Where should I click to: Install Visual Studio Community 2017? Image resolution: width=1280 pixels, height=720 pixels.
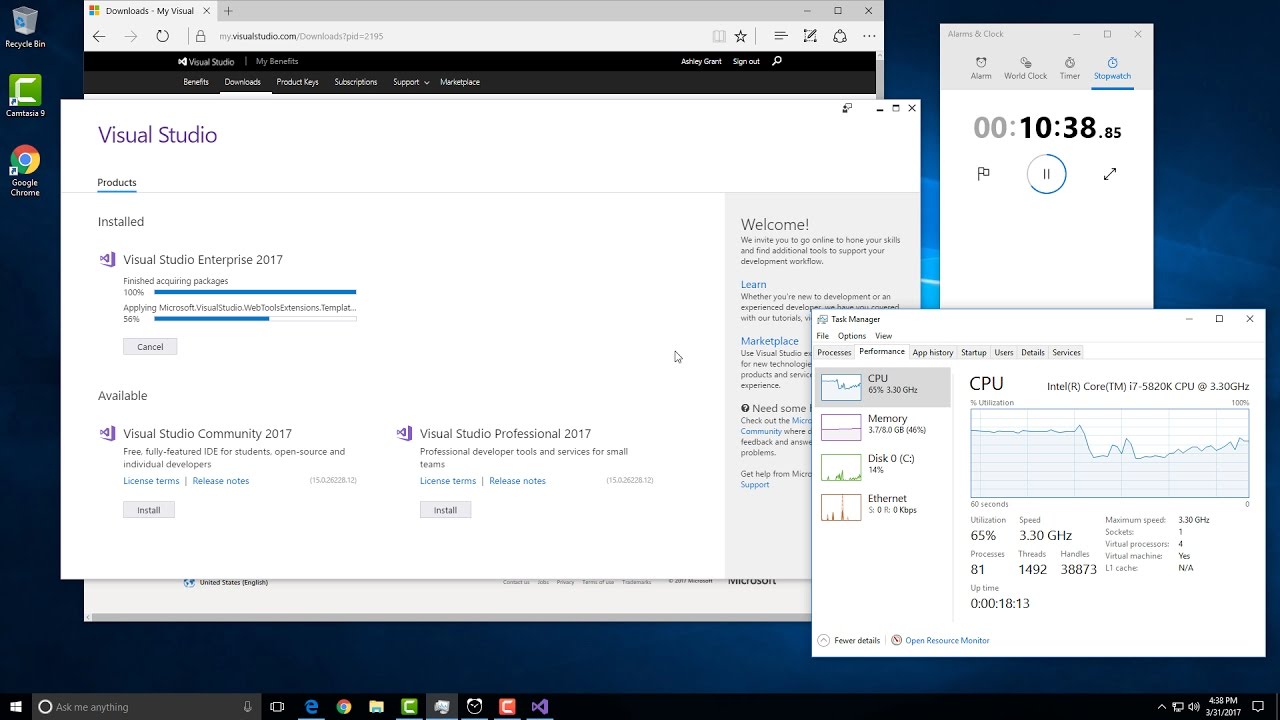(x=149, y=510)
